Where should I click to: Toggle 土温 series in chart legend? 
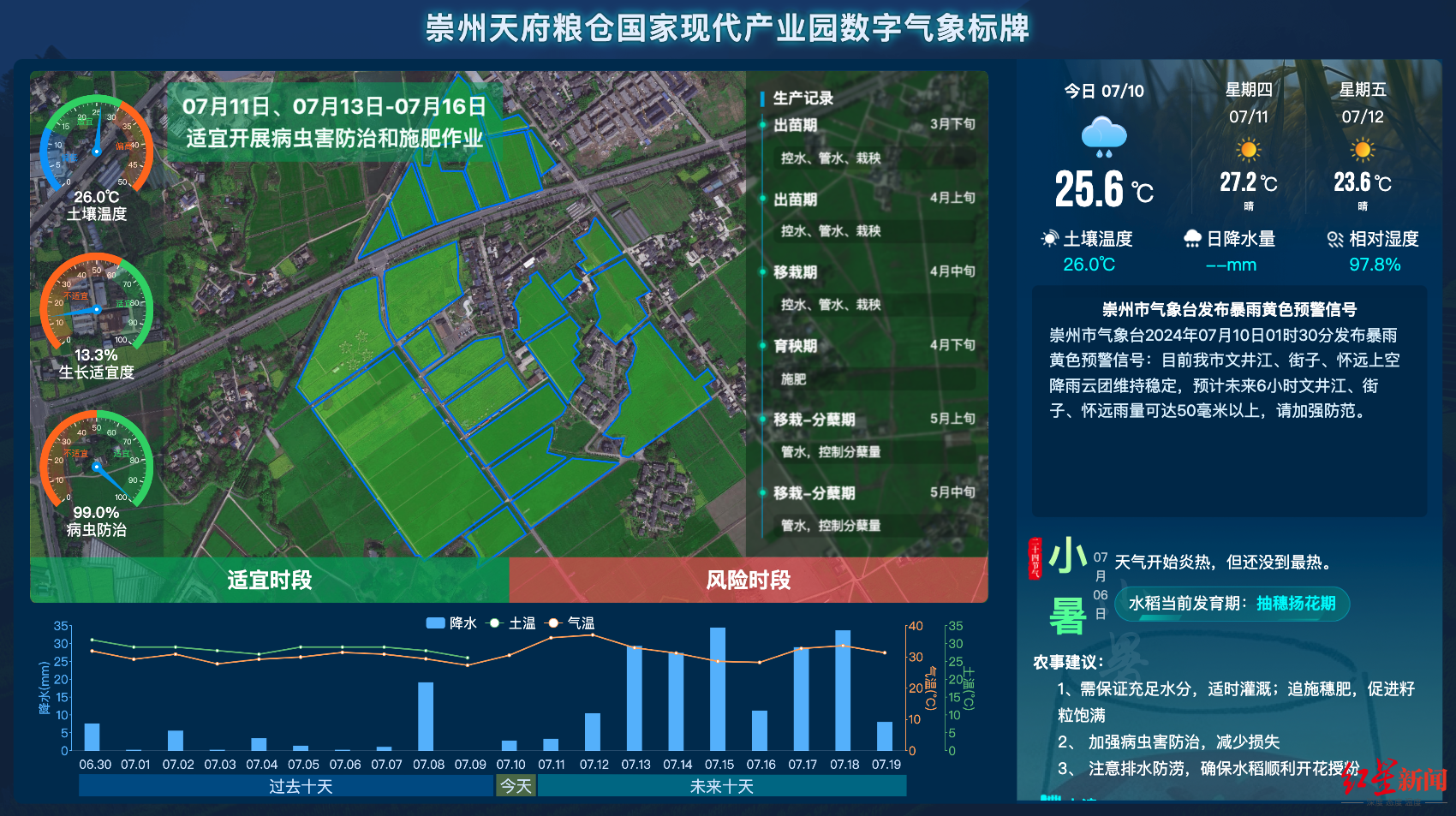pos(511,623)
